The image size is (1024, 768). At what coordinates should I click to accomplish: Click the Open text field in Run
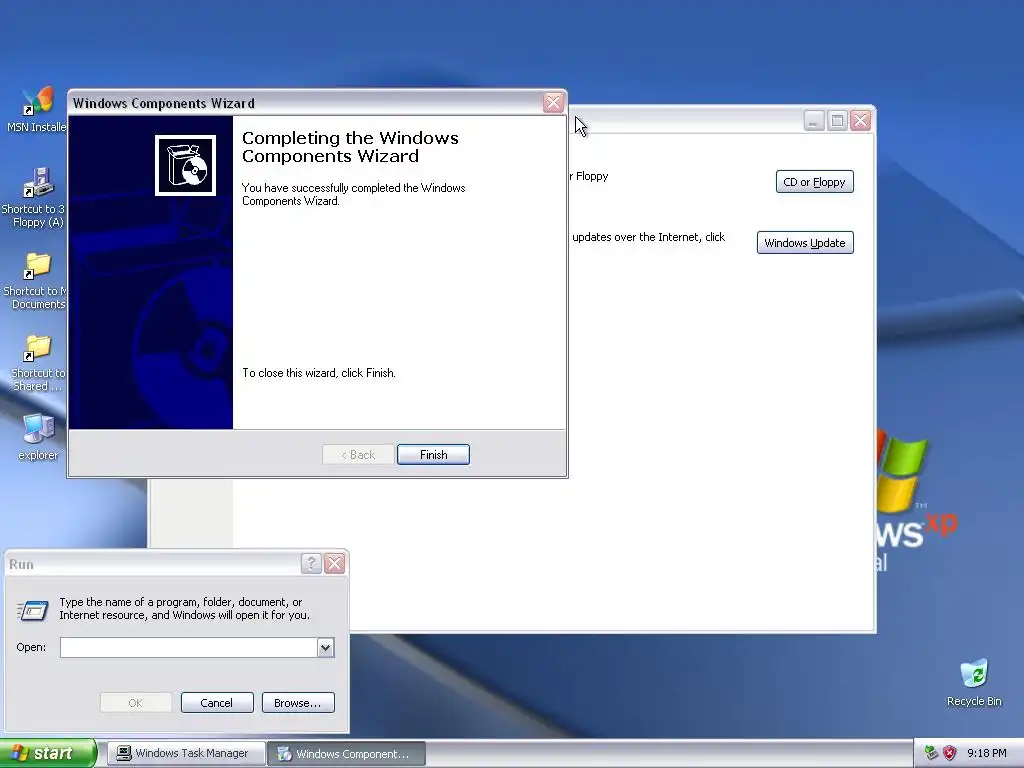[x=189, y=647]
